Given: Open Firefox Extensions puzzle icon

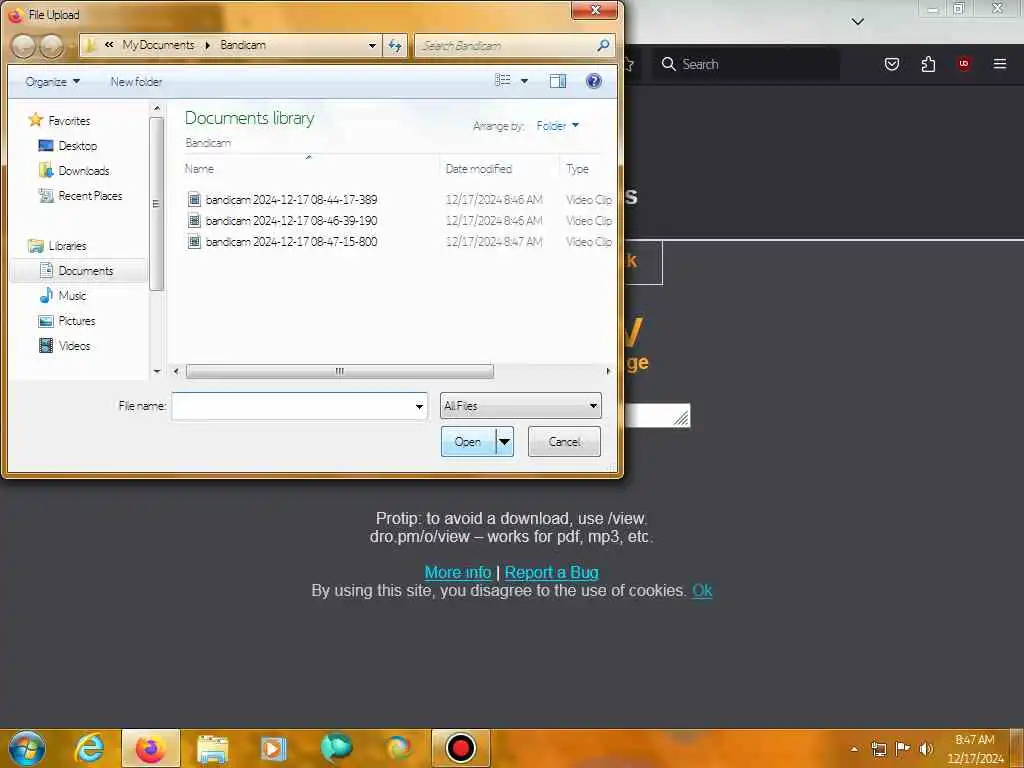Looking at the screenshot, I should click(x=928, y=64).
